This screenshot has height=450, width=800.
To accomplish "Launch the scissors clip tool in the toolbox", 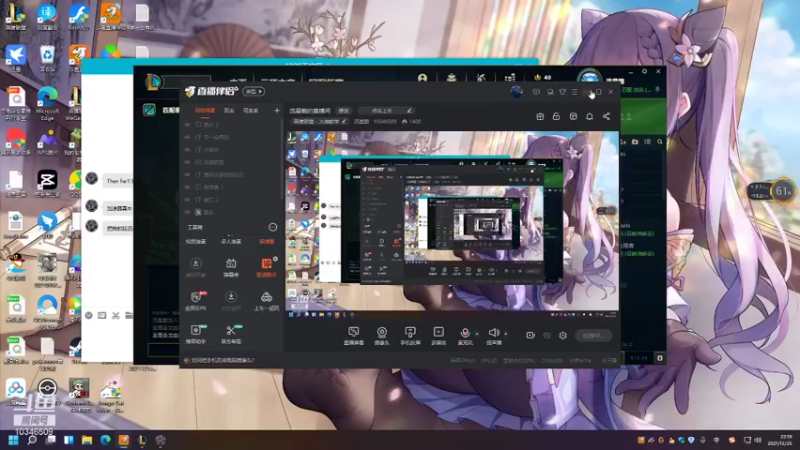I will click(x=231, y=334).
